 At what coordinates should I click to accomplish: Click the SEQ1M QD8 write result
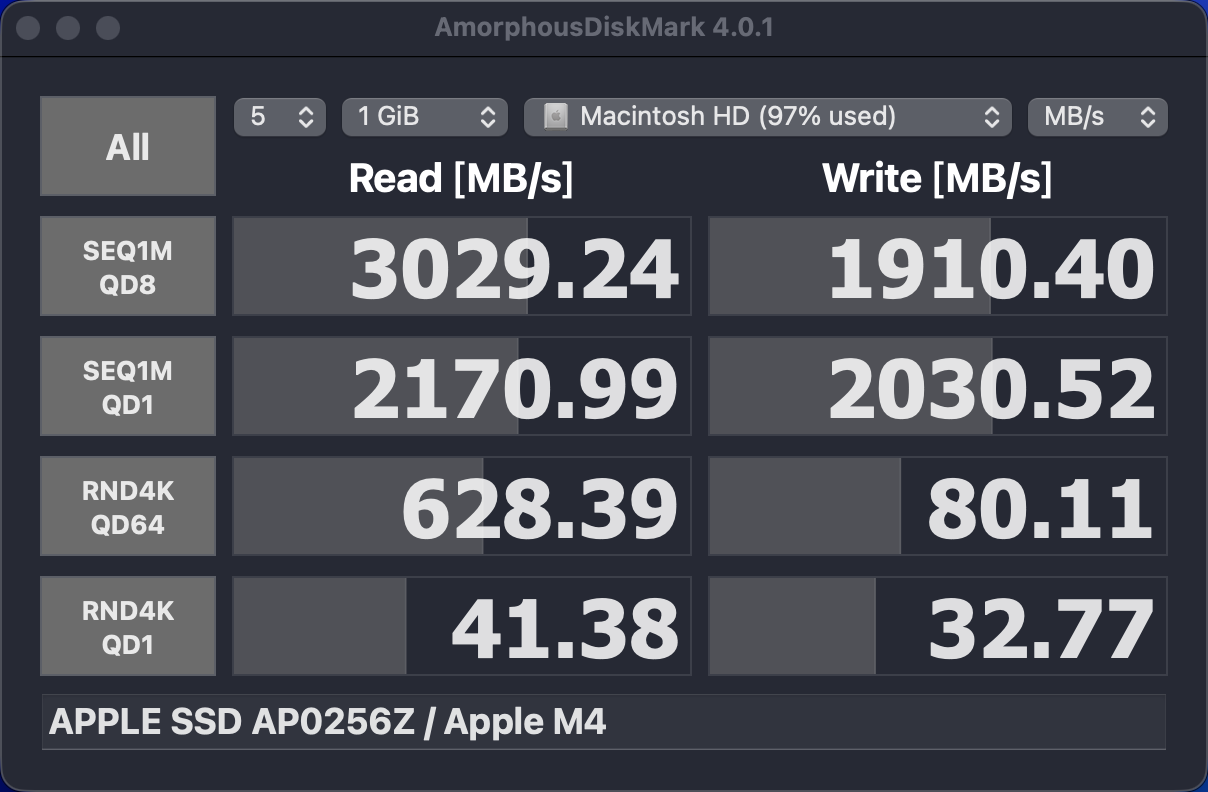click(938, 265)
